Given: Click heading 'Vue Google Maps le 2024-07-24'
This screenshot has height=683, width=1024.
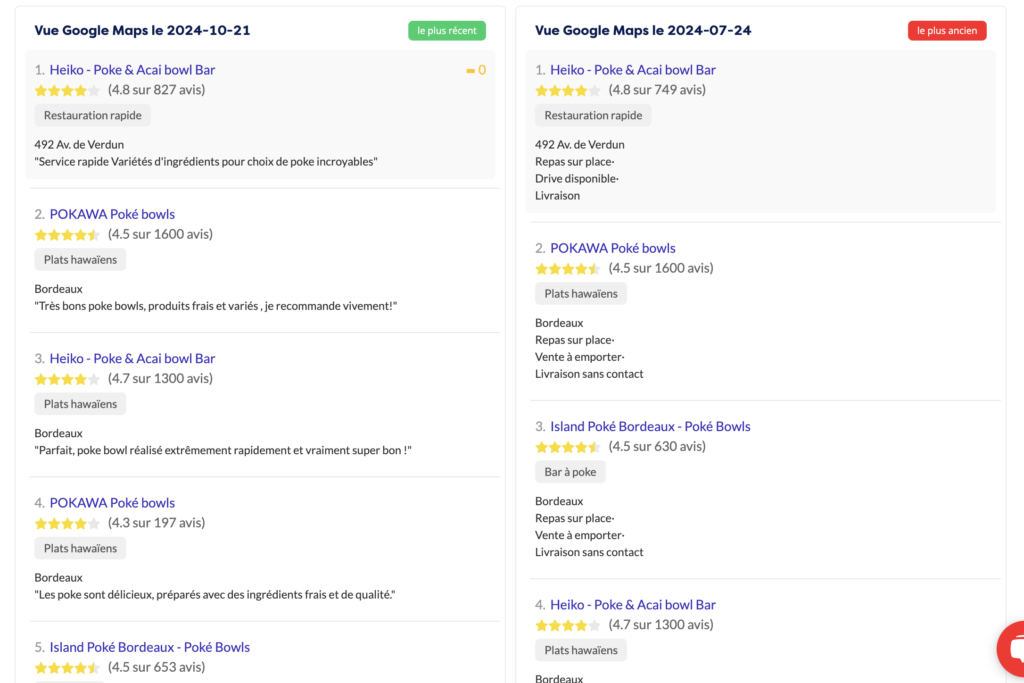Looking at the screenshot, I should (x=643, y=30).
